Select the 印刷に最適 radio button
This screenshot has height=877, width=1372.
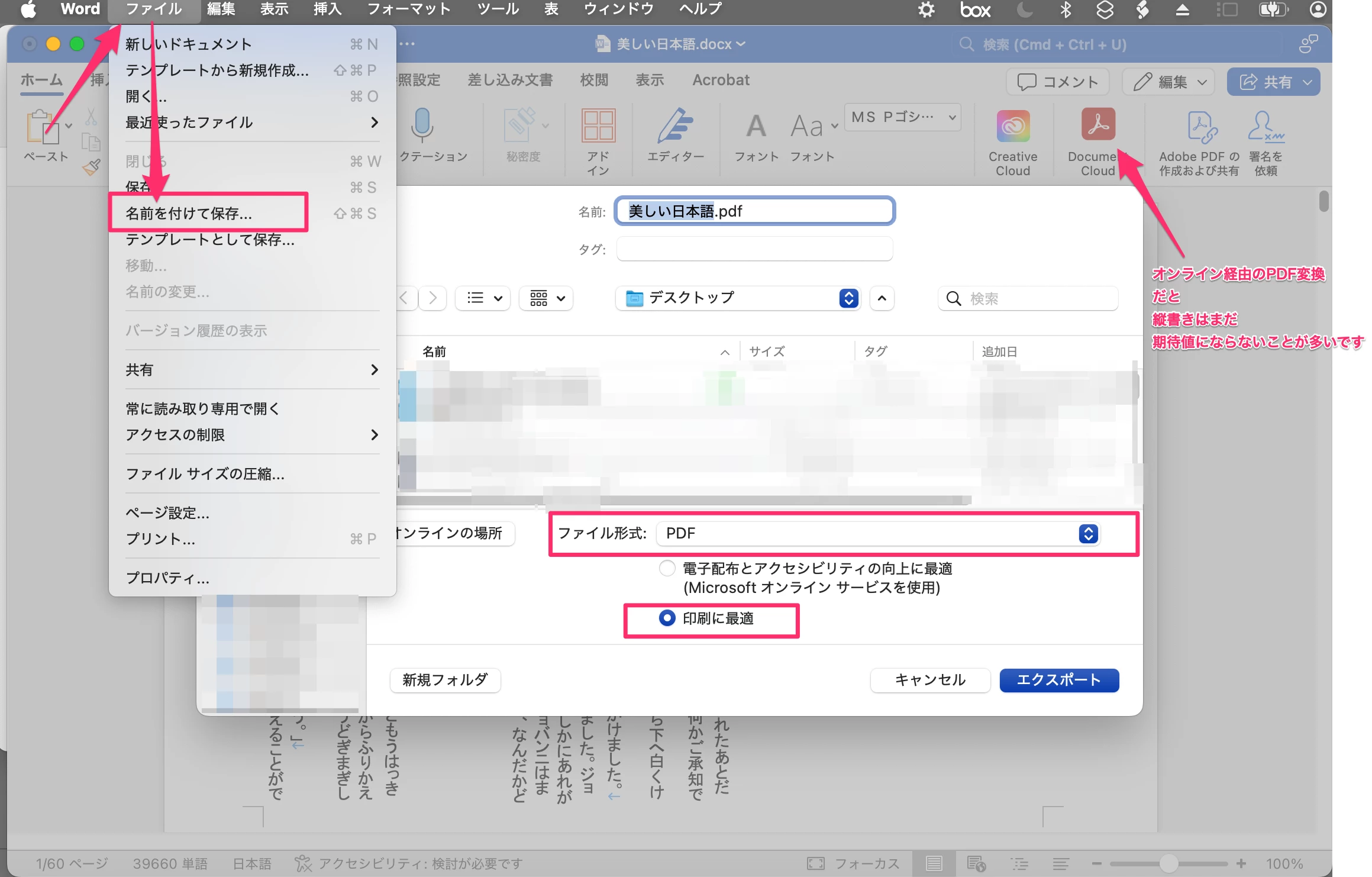pyautogui.click(x=667, y=618)
